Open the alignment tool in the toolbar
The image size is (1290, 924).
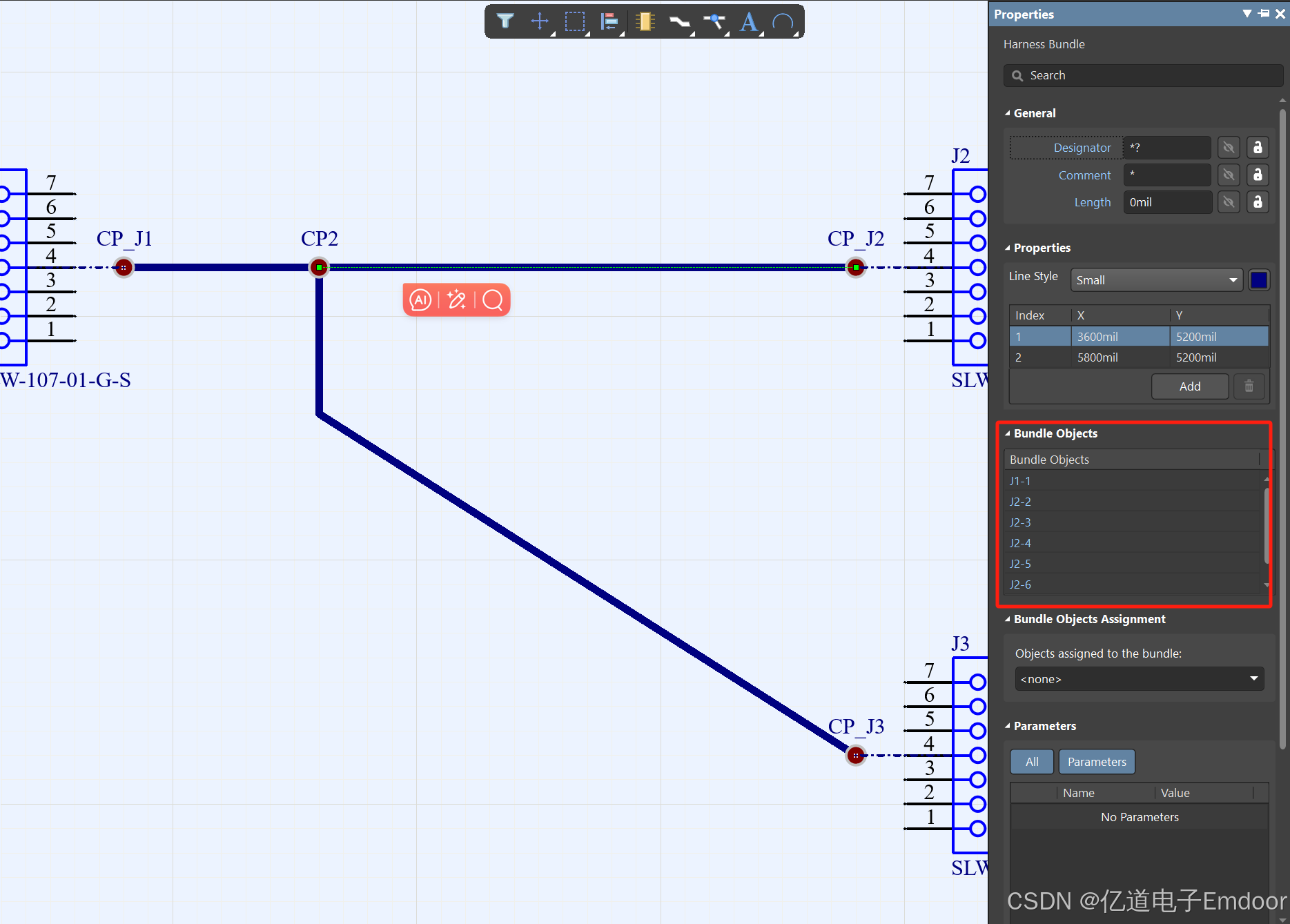[609, 21]
